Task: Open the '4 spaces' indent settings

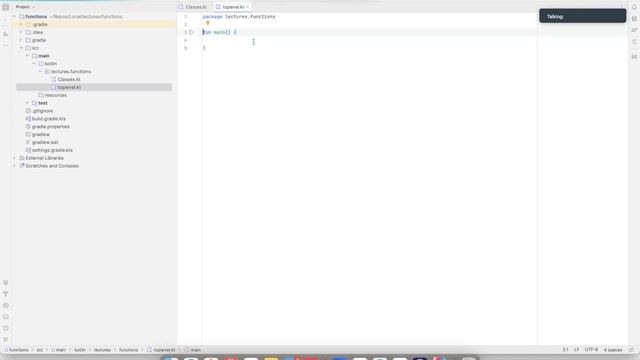Action: click(613, 350)
